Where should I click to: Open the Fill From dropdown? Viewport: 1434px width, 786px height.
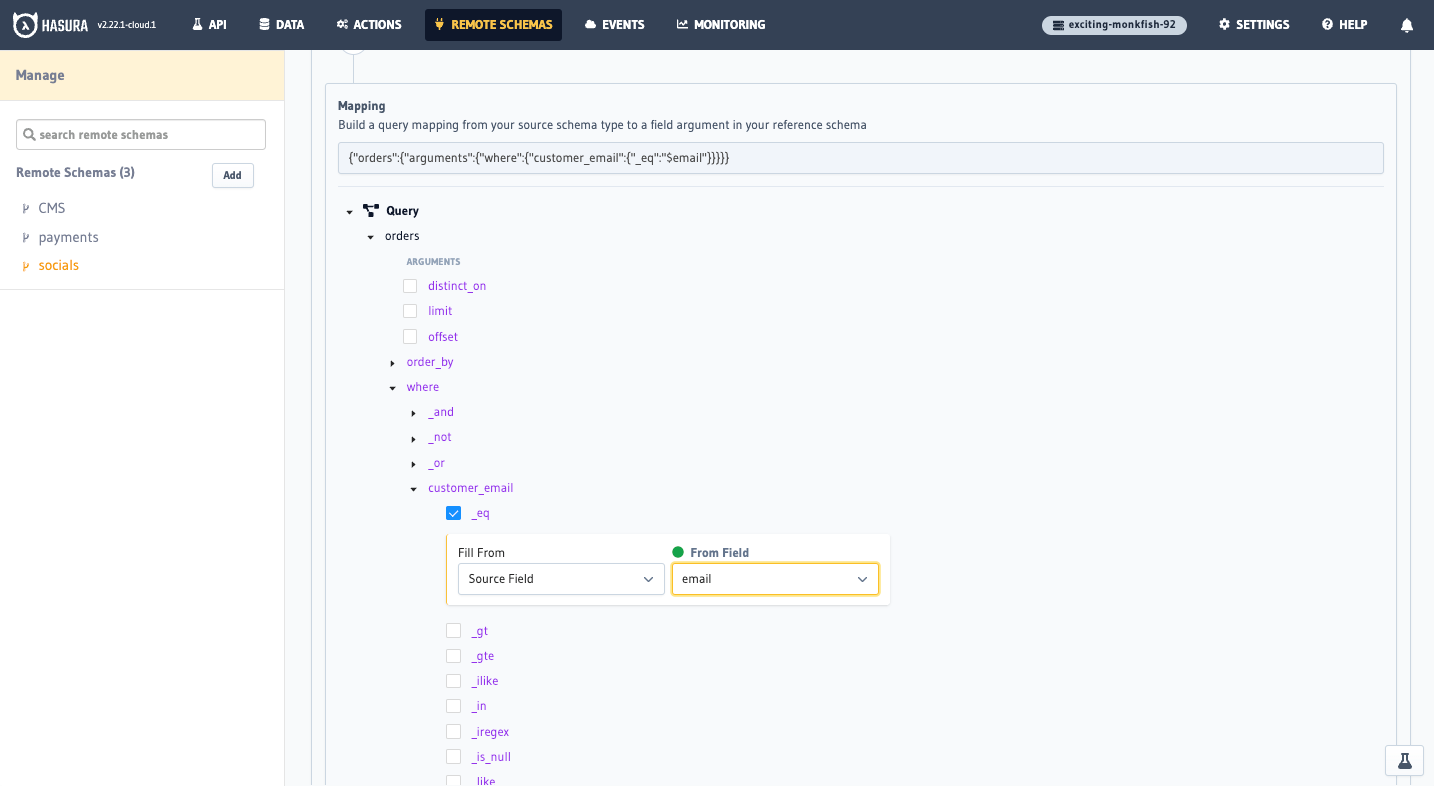coord(560,578)
